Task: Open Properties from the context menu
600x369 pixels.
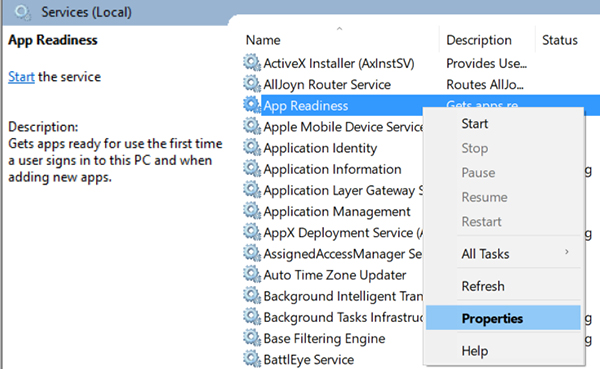Action: coord(503,318)
